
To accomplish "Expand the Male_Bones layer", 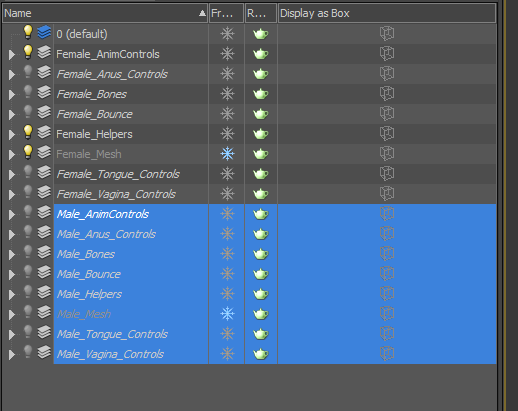I will click(x=12, y=255).
